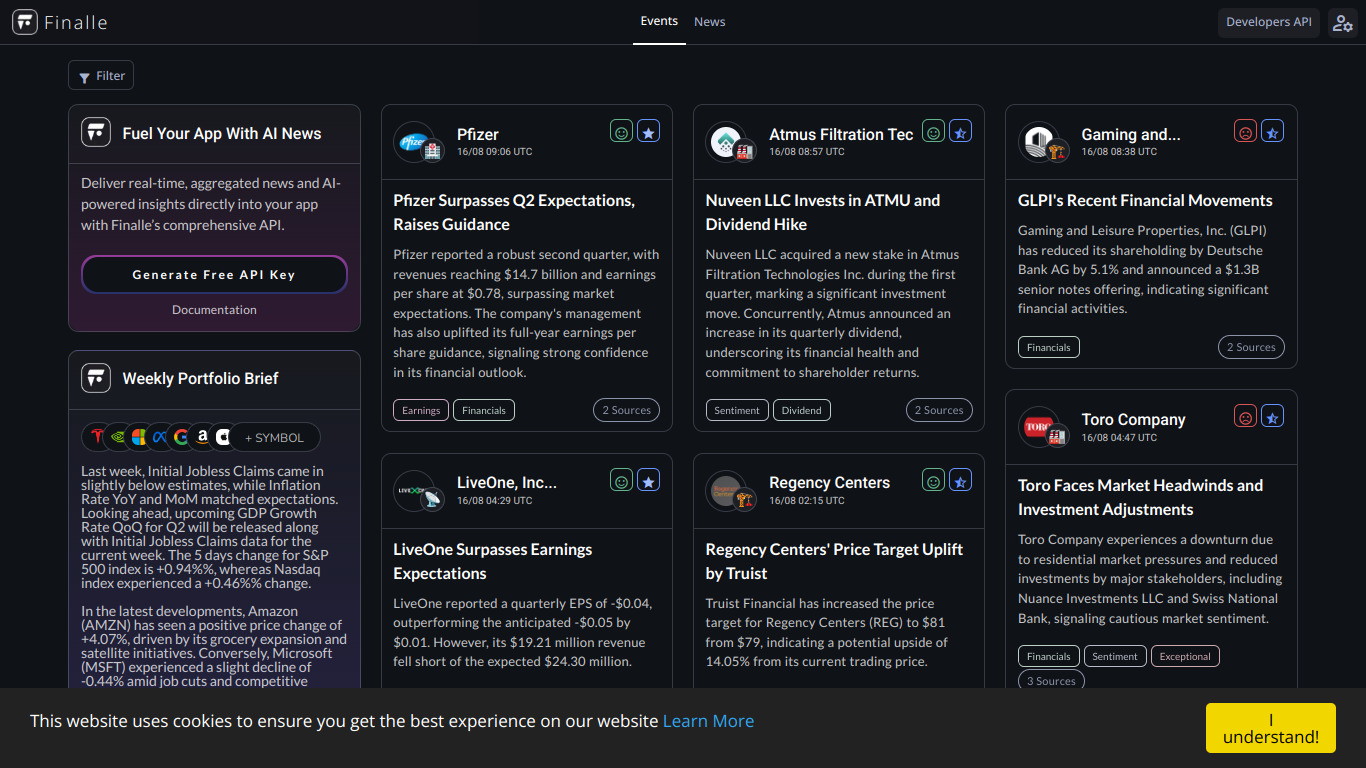
Task: Click Finalle icon in Weekly Portfolio Brief header
Action: click(96, 378)
